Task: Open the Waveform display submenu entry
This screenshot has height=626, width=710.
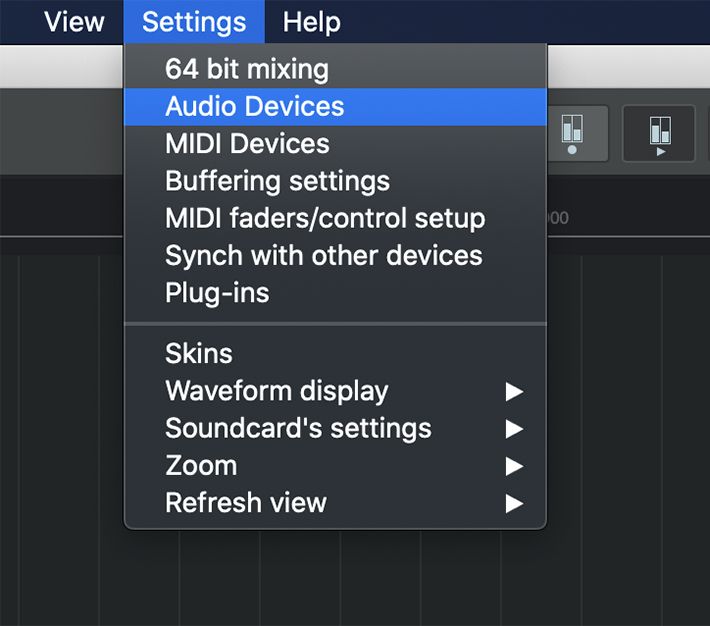Action: click(335, 391)
